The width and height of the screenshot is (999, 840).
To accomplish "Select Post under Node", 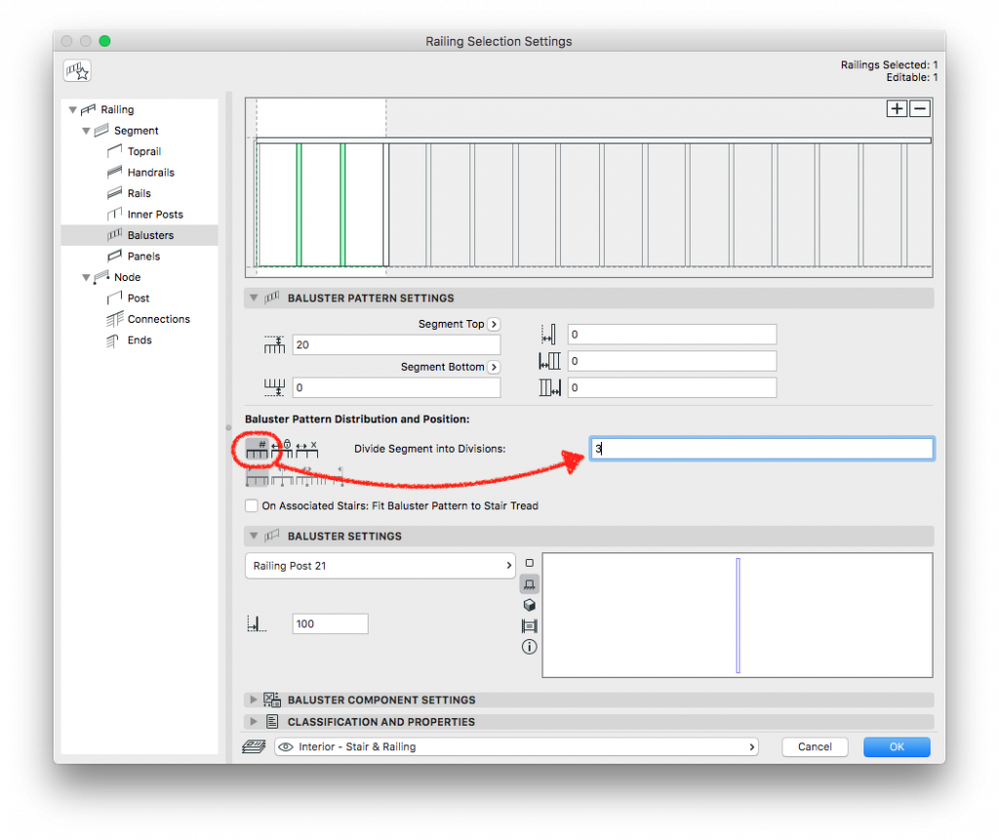I will tap(138, 298).
